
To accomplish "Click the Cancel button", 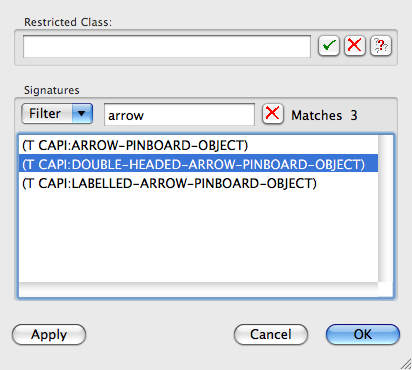I will pos(271,334).
